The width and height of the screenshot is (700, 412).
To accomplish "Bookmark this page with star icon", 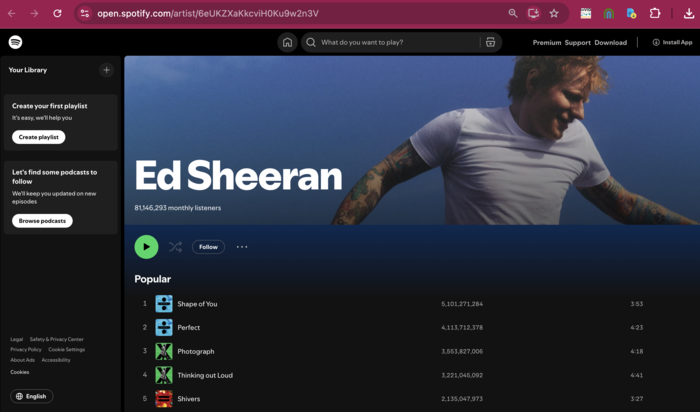I will coord(554,13).
